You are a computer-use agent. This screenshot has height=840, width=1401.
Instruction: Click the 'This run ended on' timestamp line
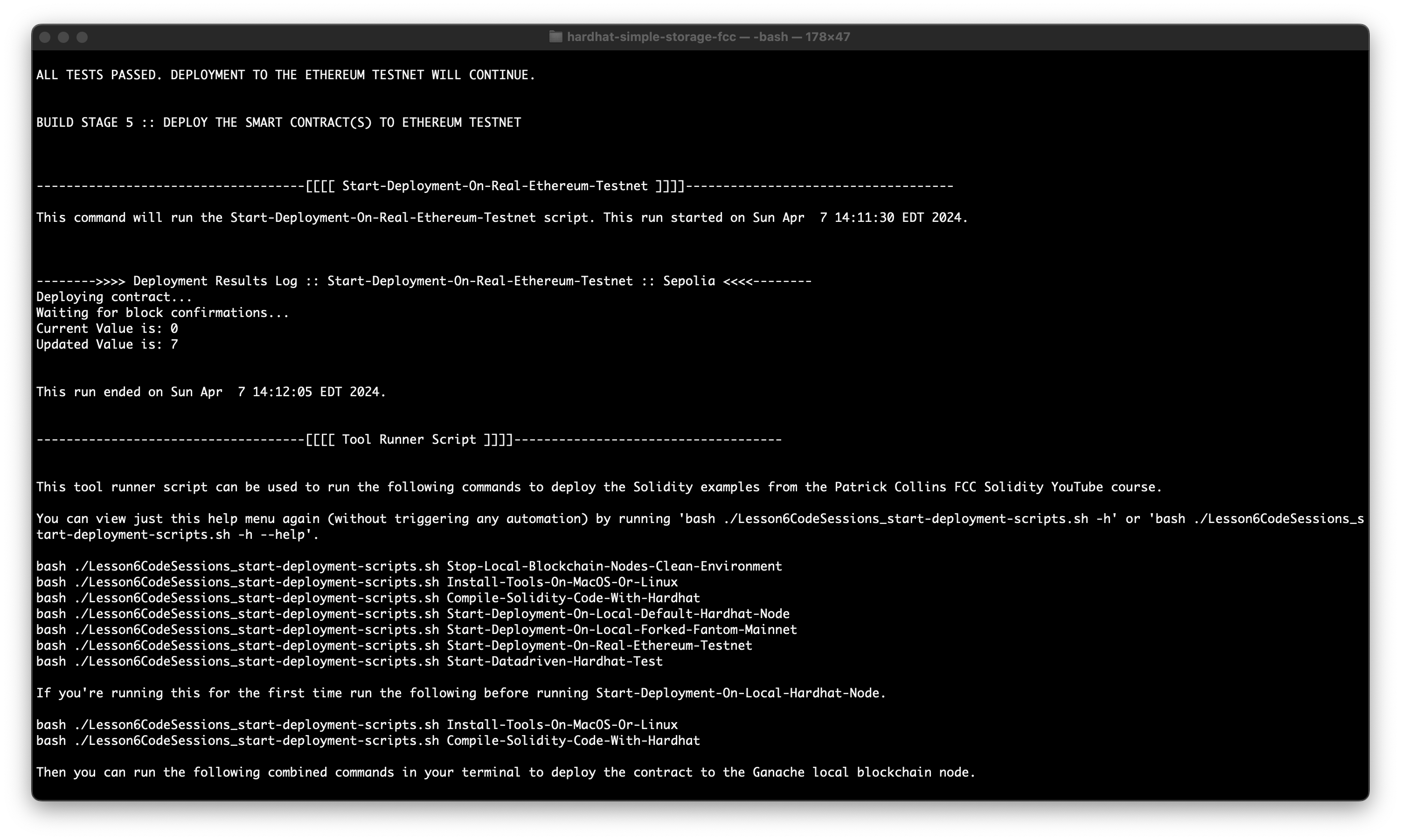[211, 392]
